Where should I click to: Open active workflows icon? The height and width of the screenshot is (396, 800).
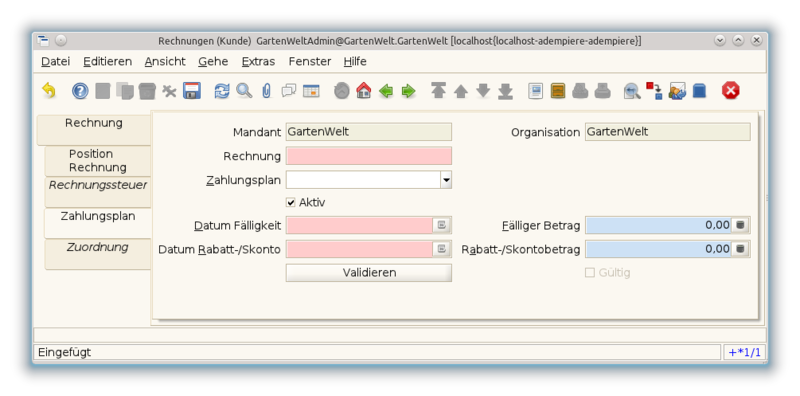[655, 91]
